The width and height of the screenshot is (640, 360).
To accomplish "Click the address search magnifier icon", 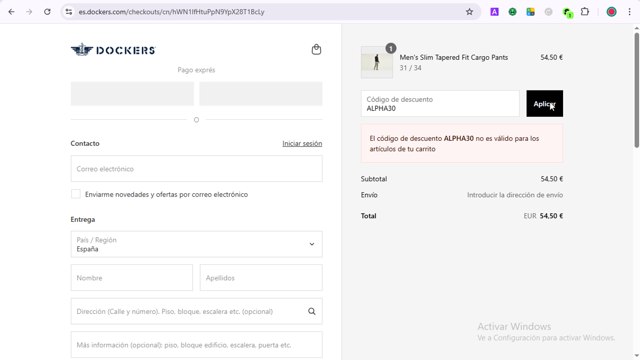I will (x=311, y=311).
